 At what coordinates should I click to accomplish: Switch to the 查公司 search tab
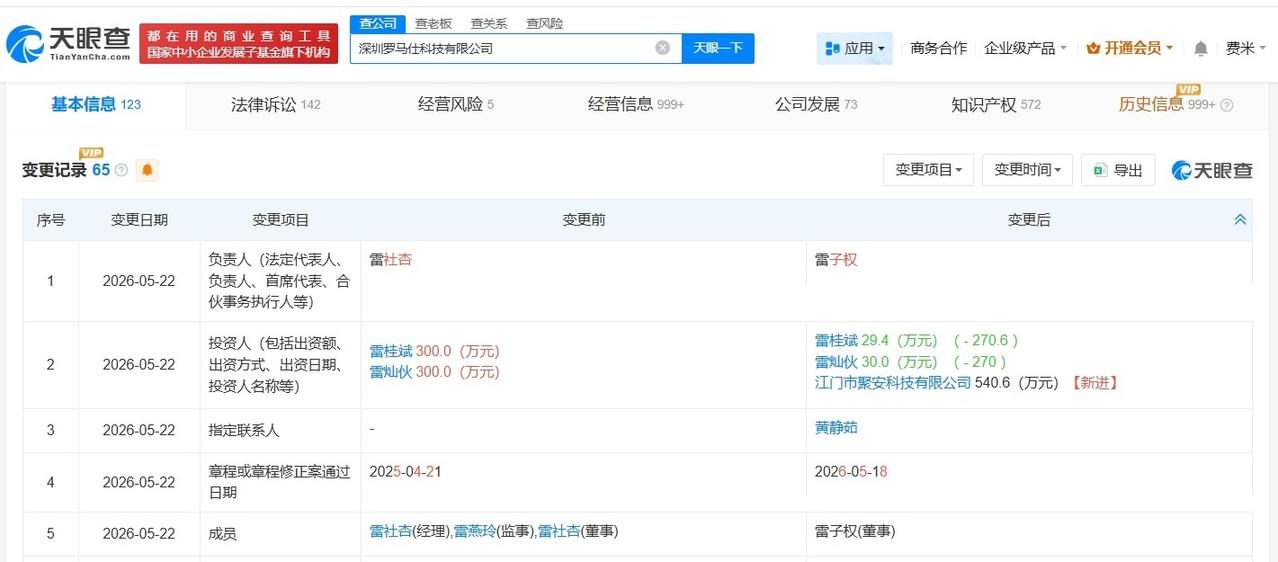point(377,23)
